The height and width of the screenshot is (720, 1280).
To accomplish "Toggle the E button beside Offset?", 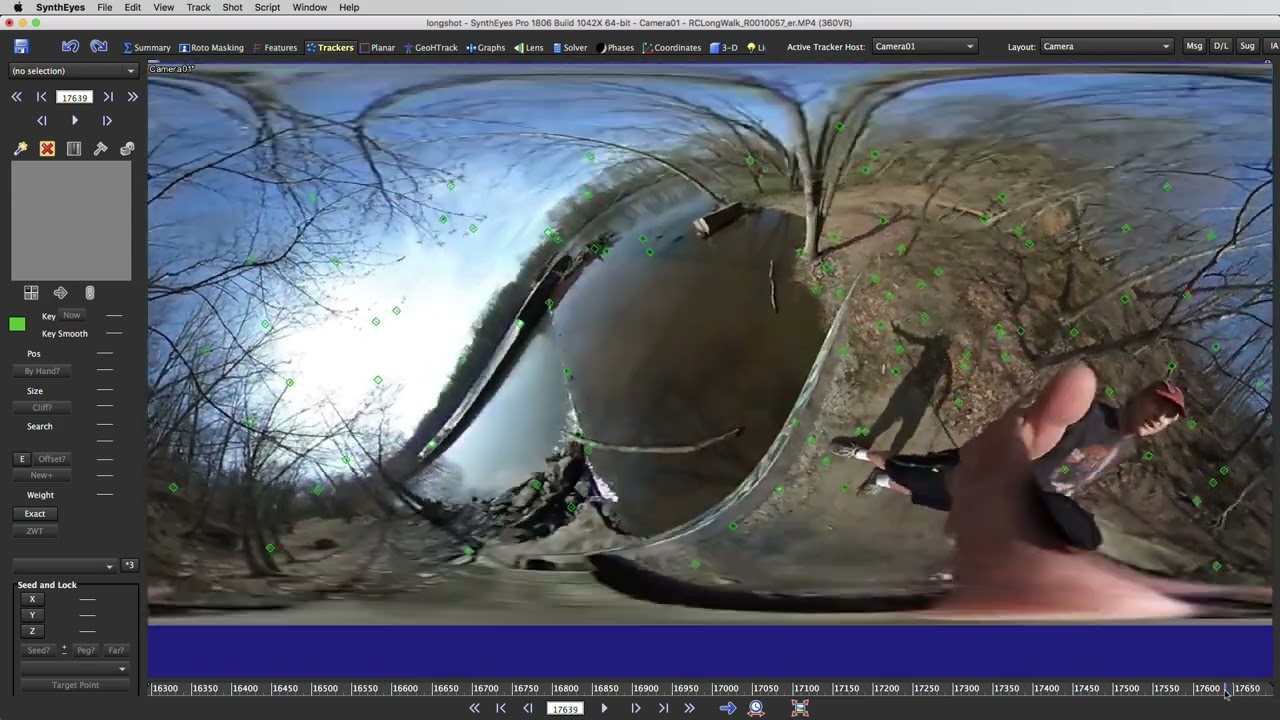I will [x=21, y=459].
